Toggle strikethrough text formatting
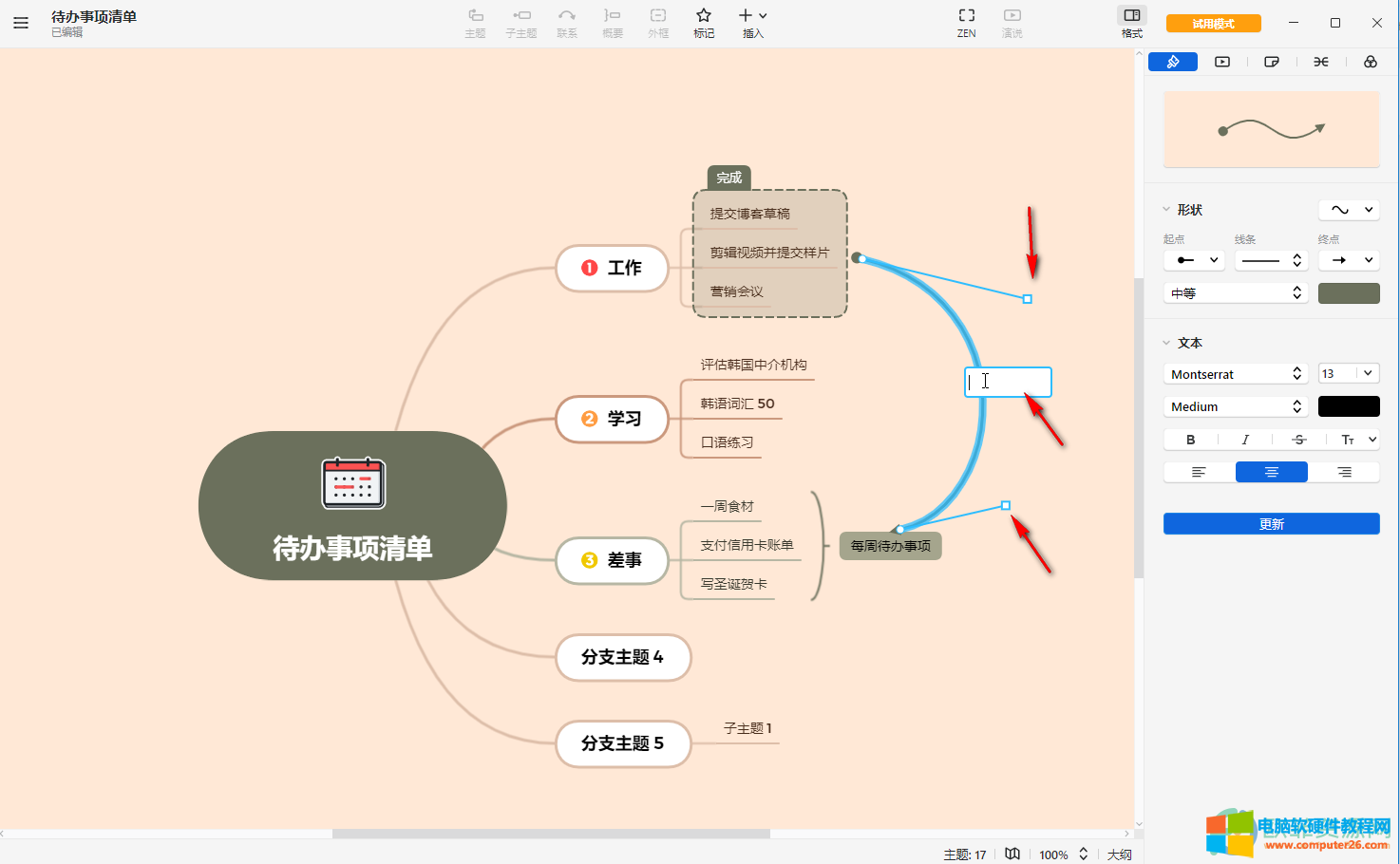Image resolution: width=1400 pixels, height=864 pixels. pos(1299,440)
